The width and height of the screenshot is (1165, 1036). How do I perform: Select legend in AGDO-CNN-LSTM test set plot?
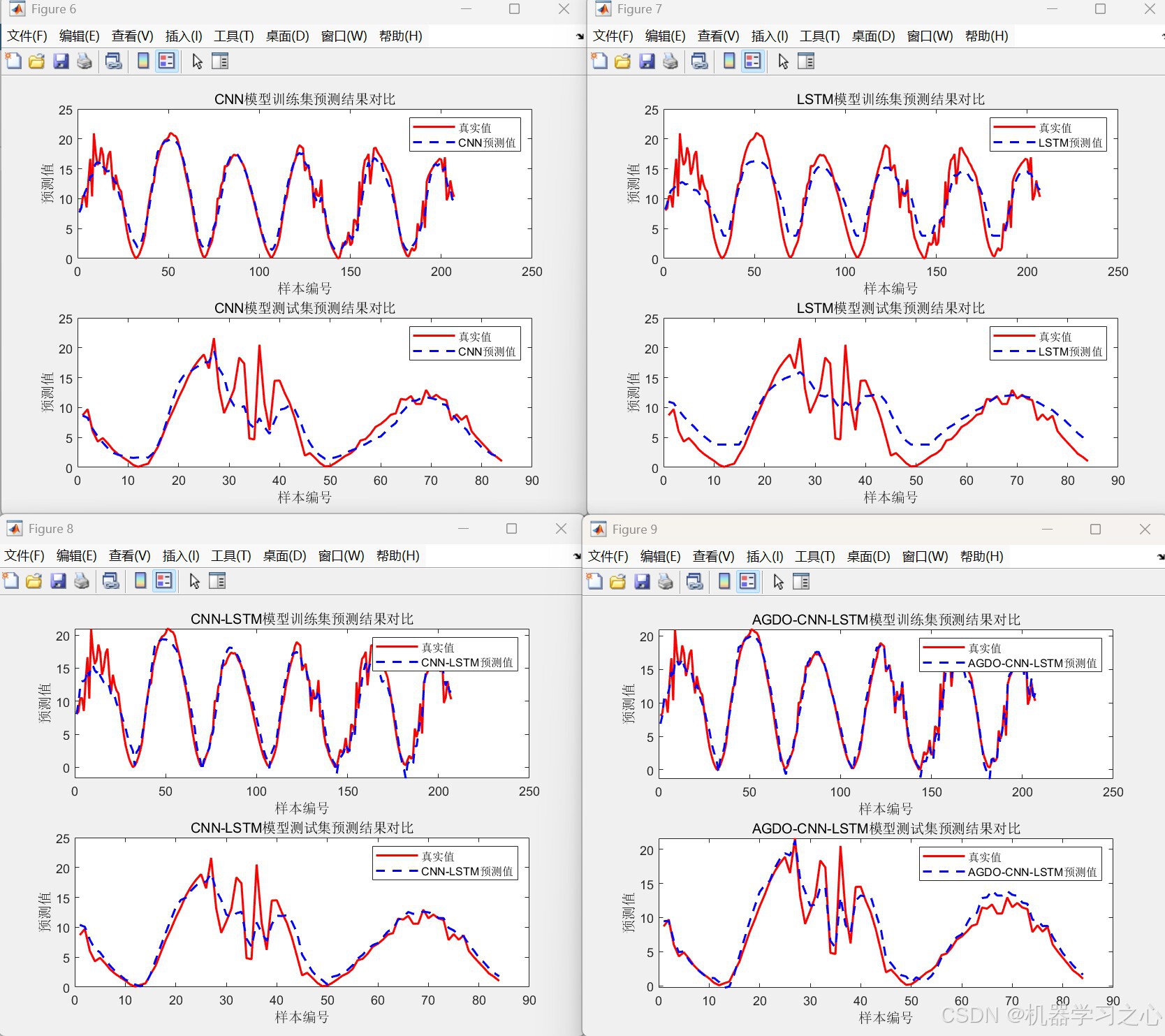pyautogui.click(x=1011, y=864)
